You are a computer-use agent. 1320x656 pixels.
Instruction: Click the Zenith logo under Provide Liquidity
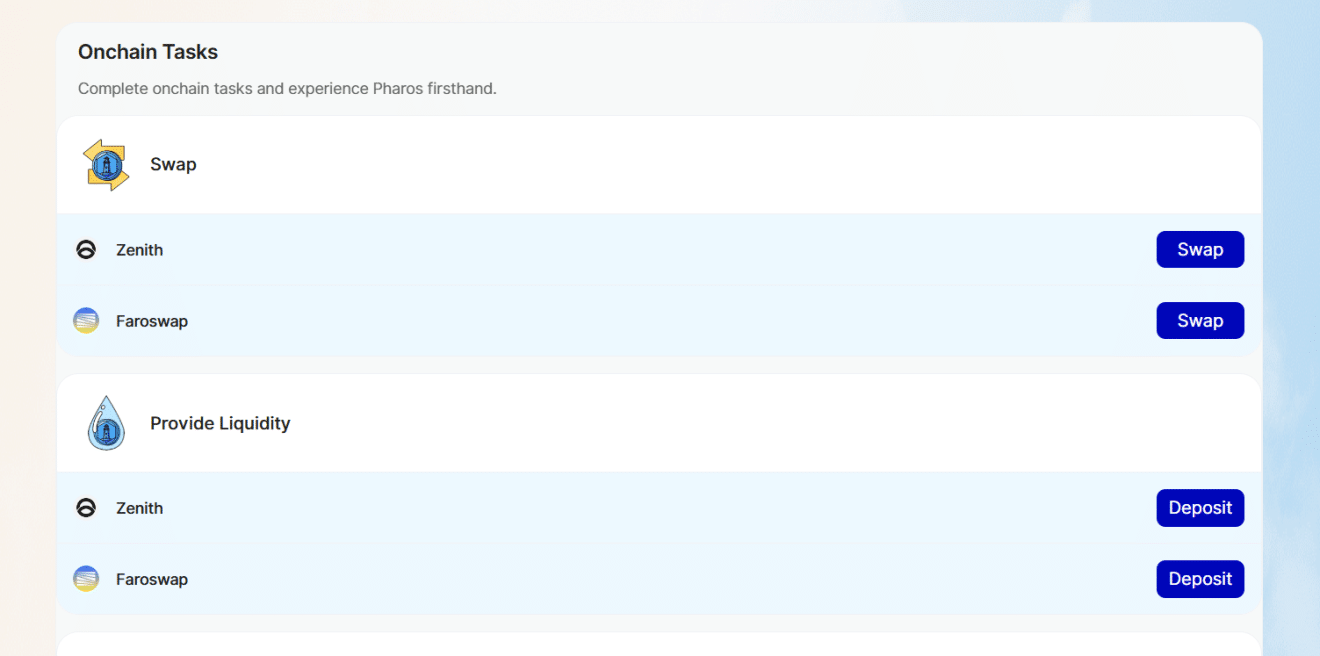[x=86, y=508]
